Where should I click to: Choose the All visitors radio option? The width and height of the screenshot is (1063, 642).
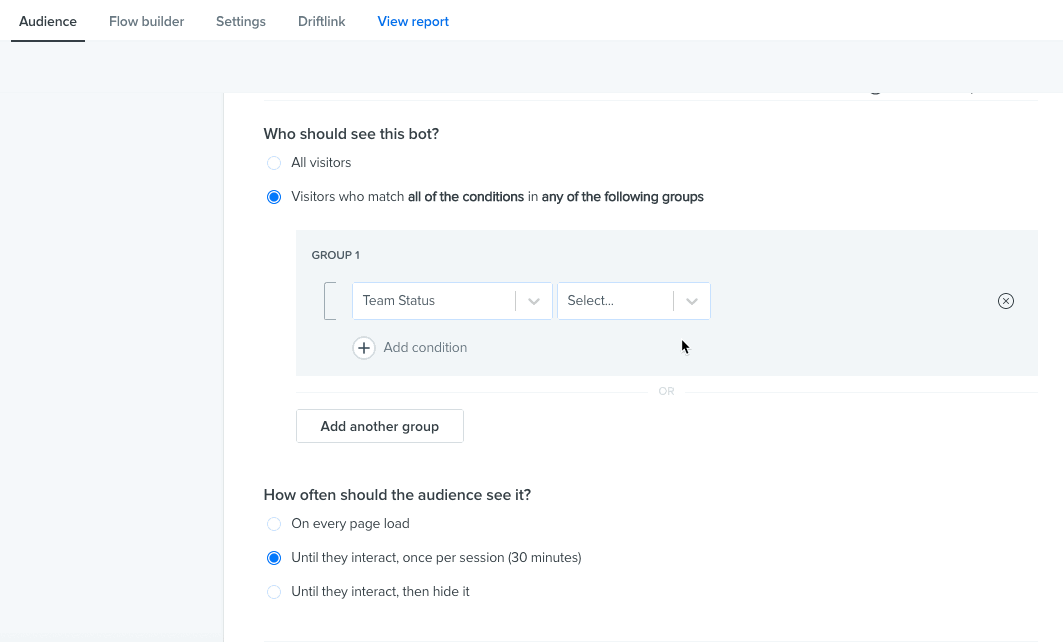point(274,163)
